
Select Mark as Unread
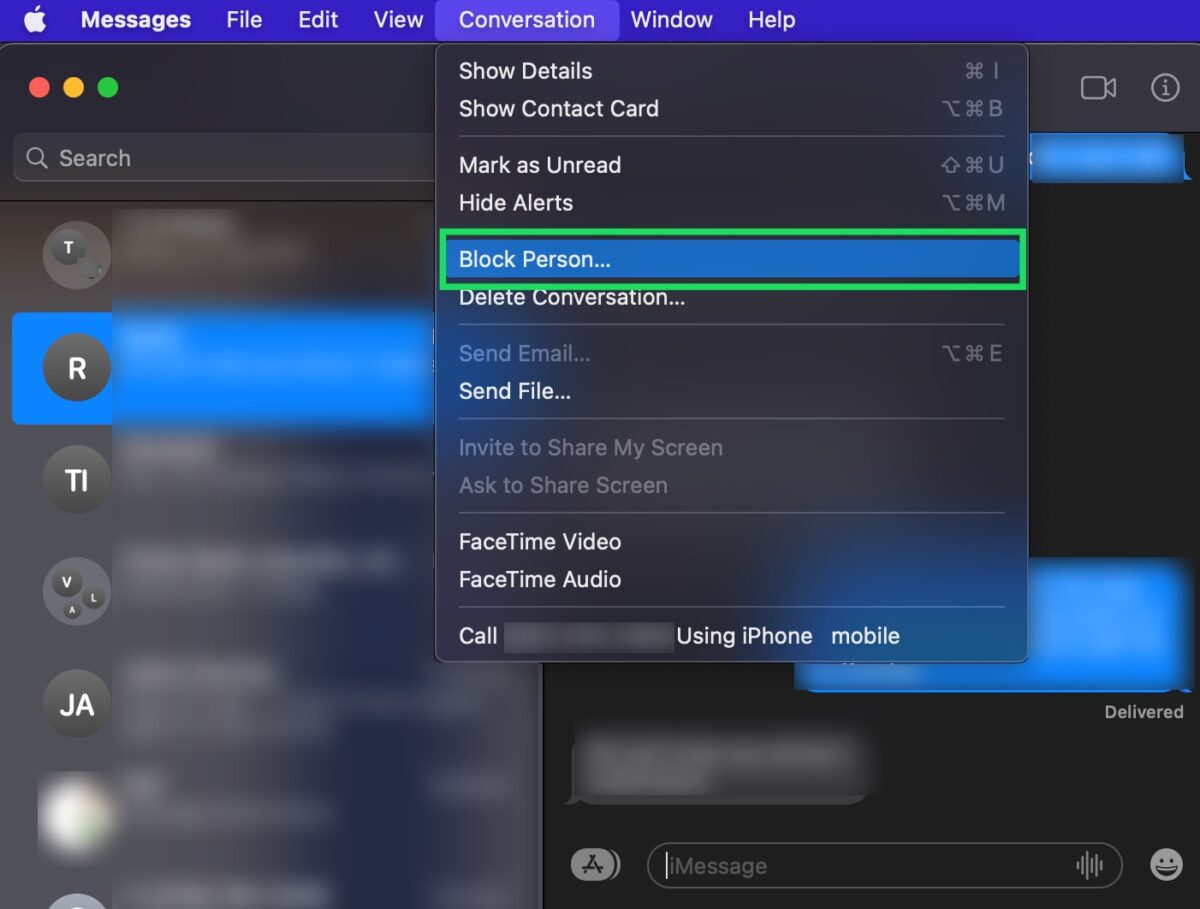[x=732, y=165]
